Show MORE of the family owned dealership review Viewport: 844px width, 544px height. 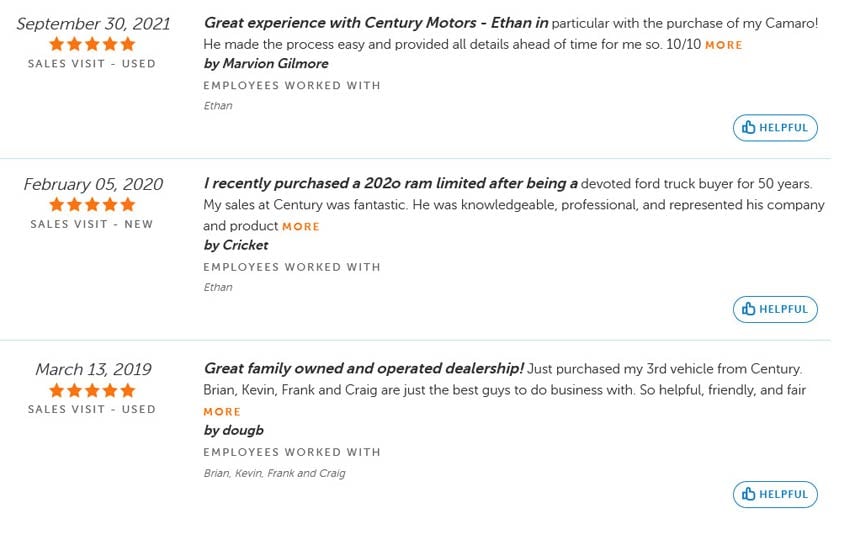pos(222,412)
